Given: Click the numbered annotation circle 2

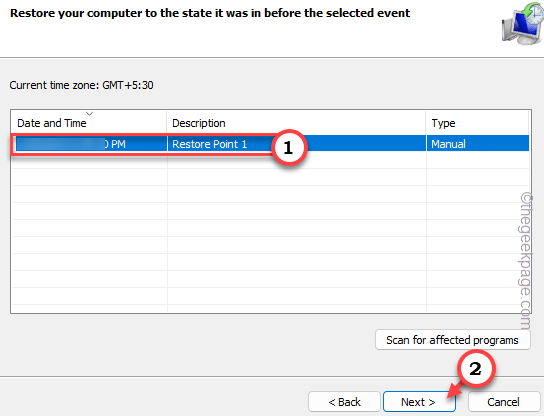Looking at the screenshot, I should pyautogui.click(x=476, y=368).
